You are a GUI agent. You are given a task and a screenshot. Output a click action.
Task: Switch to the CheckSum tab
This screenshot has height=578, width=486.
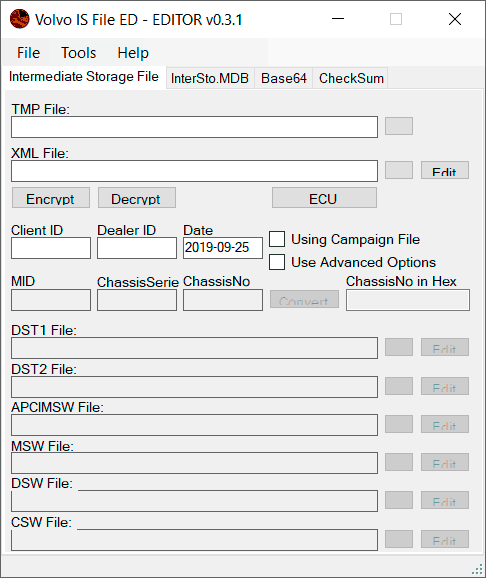tap(351, 78)
